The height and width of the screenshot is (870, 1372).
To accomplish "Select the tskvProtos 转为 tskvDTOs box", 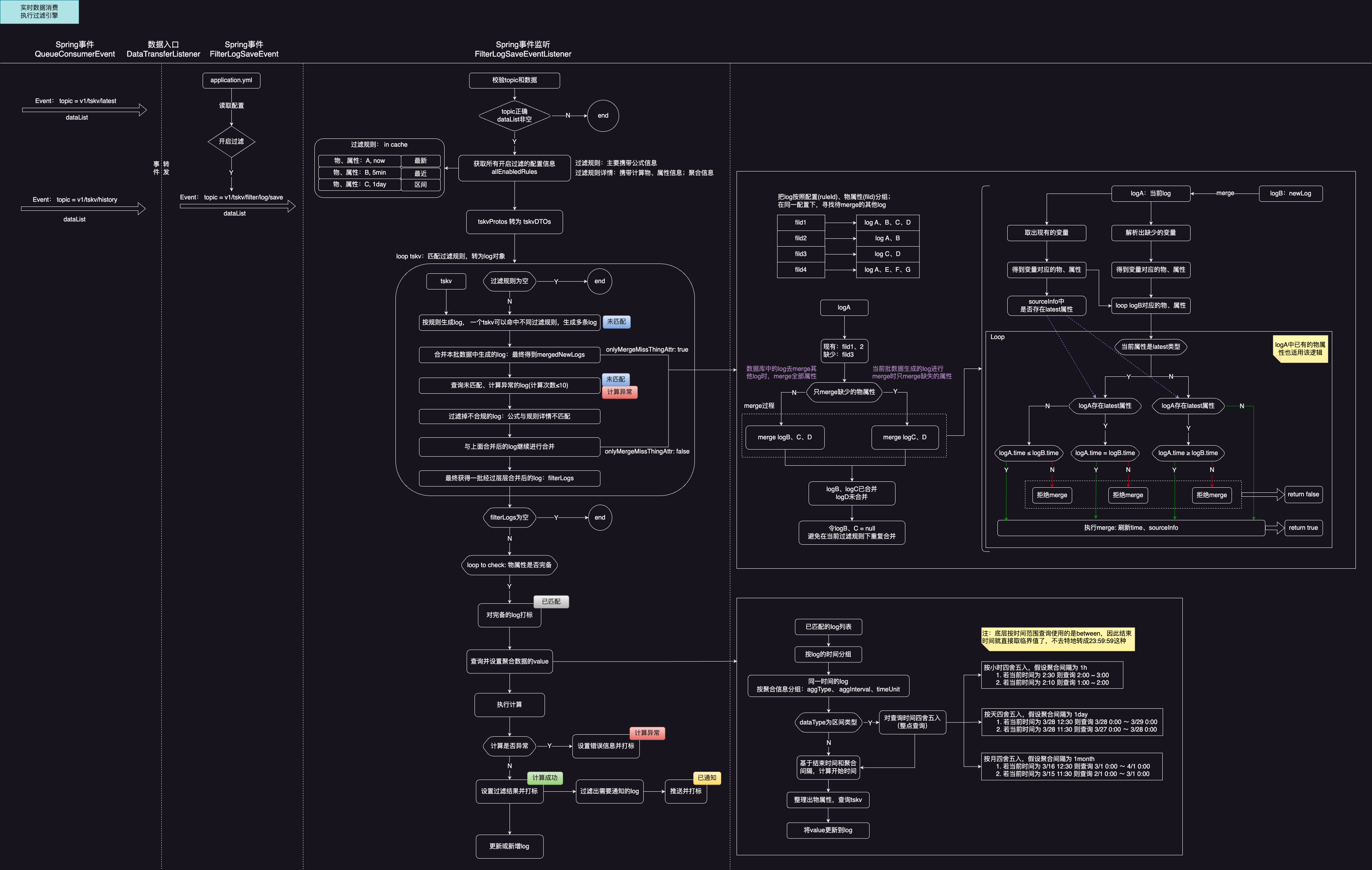I will 514,222.
